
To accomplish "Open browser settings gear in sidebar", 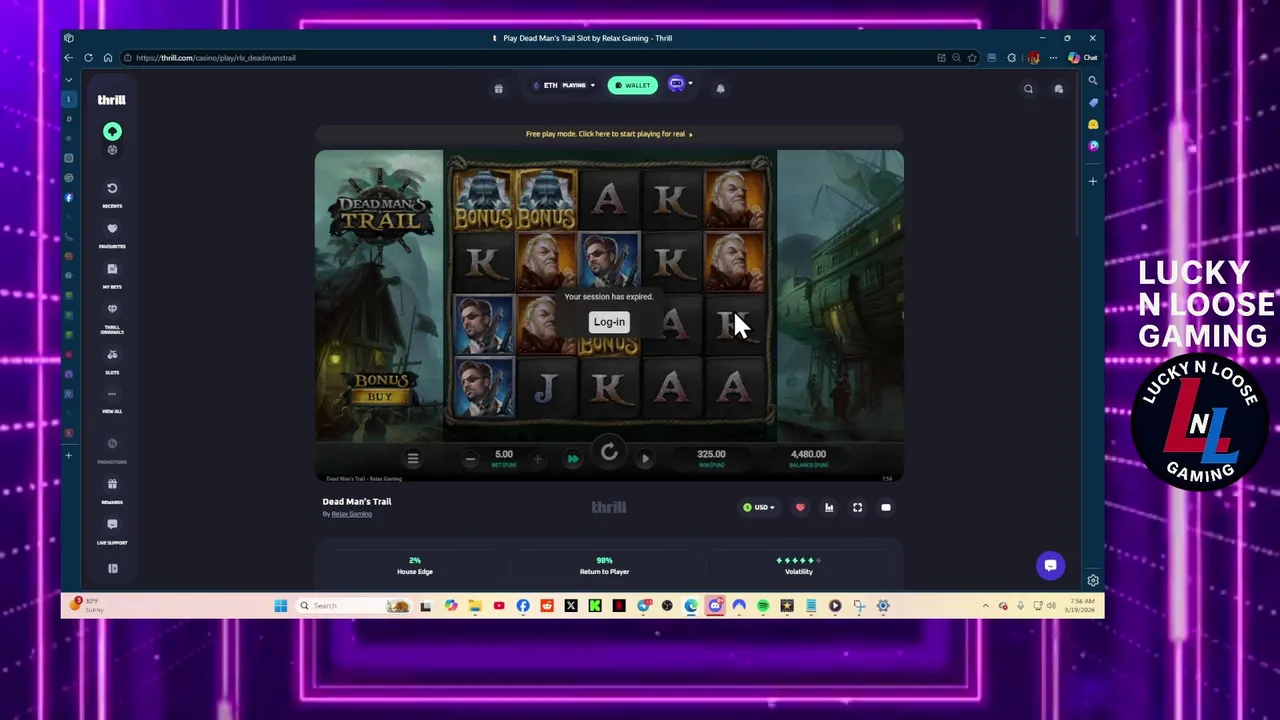I will pos(1093,581).
